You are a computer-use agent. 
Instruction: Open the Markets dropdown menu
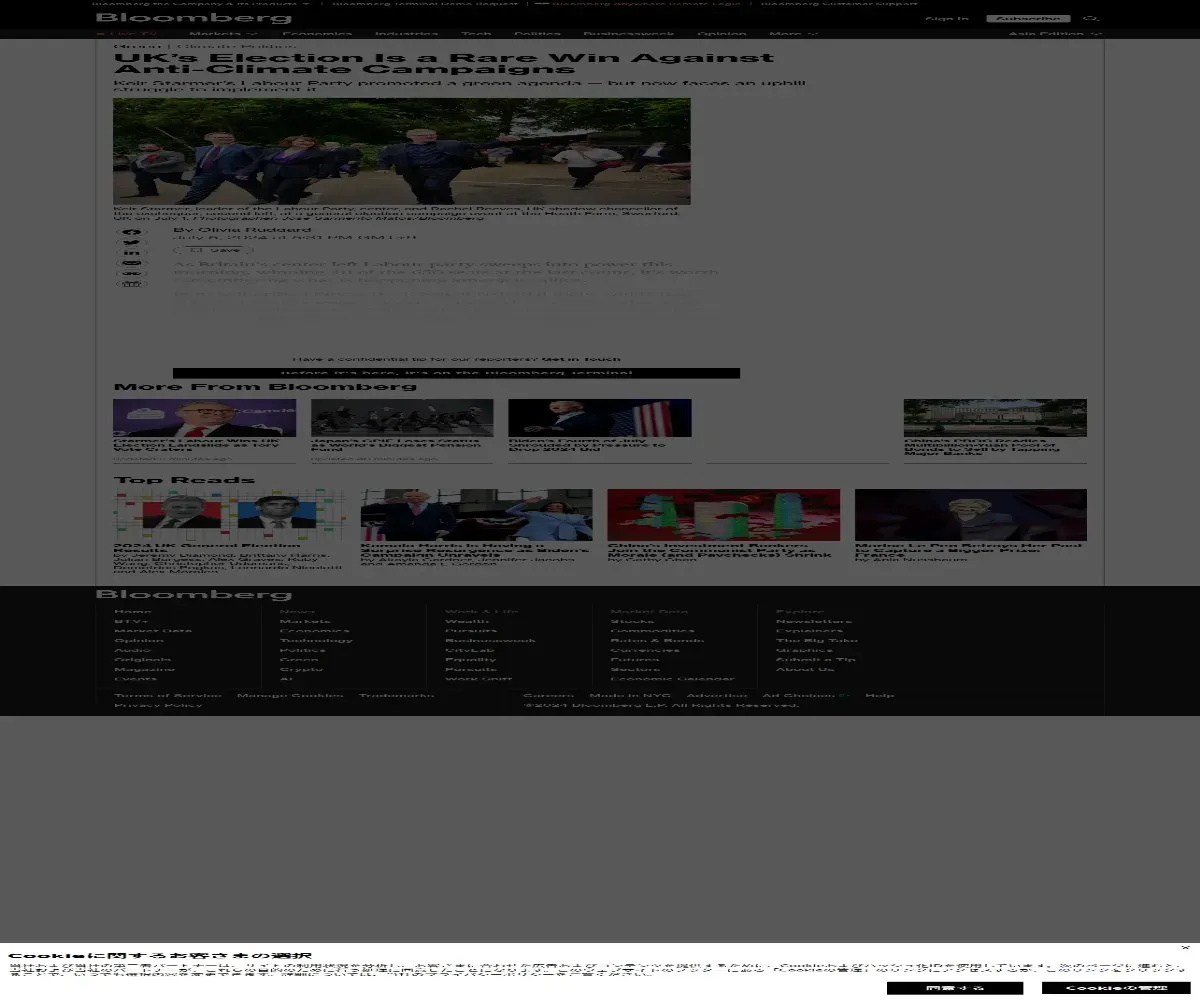pyautogui.click(x=223, y=34)
